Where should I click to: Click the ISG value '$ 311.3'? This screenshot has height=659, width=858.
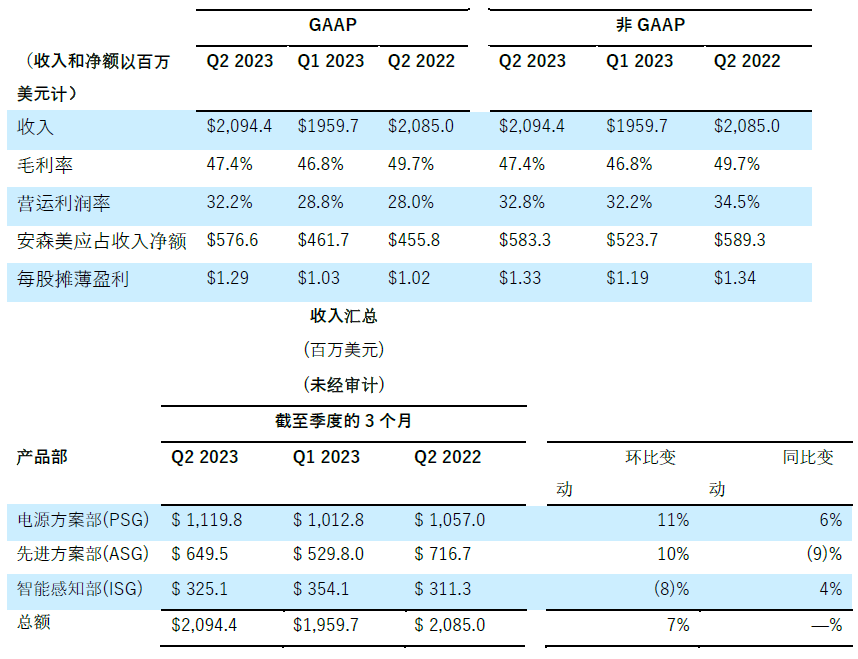coord(443,589)
